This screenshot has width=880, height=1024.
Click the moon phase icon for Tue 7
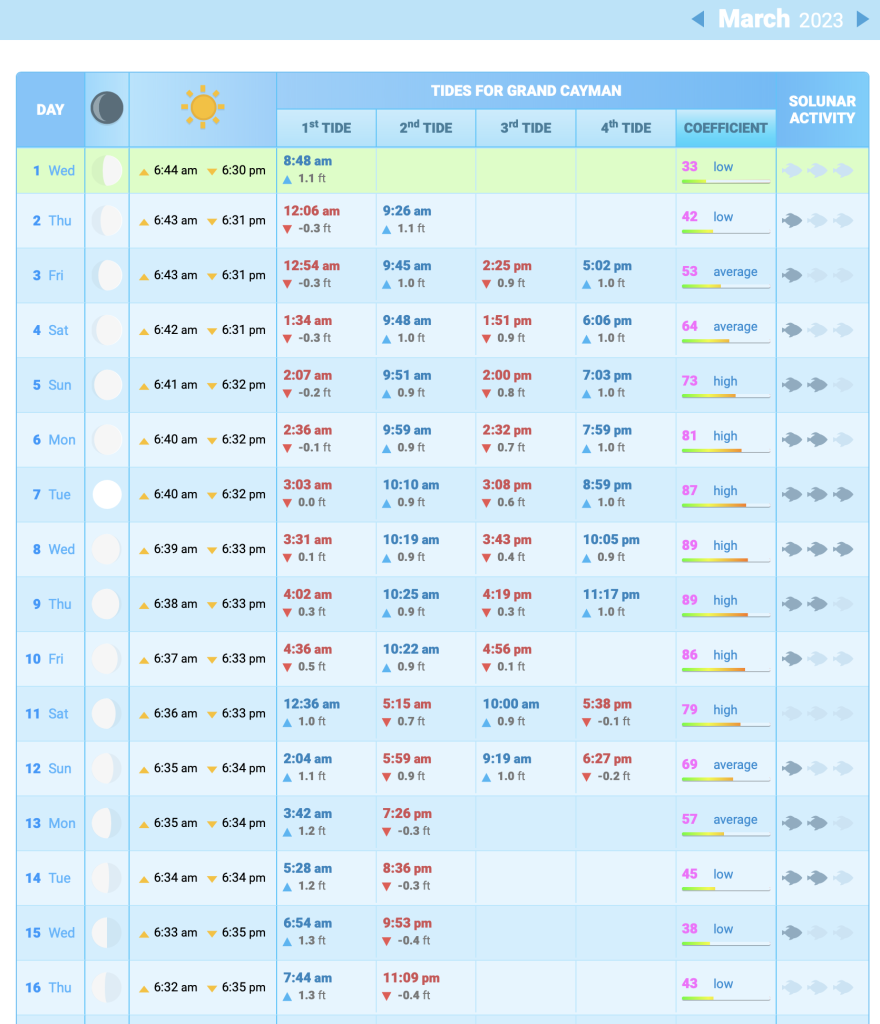pos(107,494)
